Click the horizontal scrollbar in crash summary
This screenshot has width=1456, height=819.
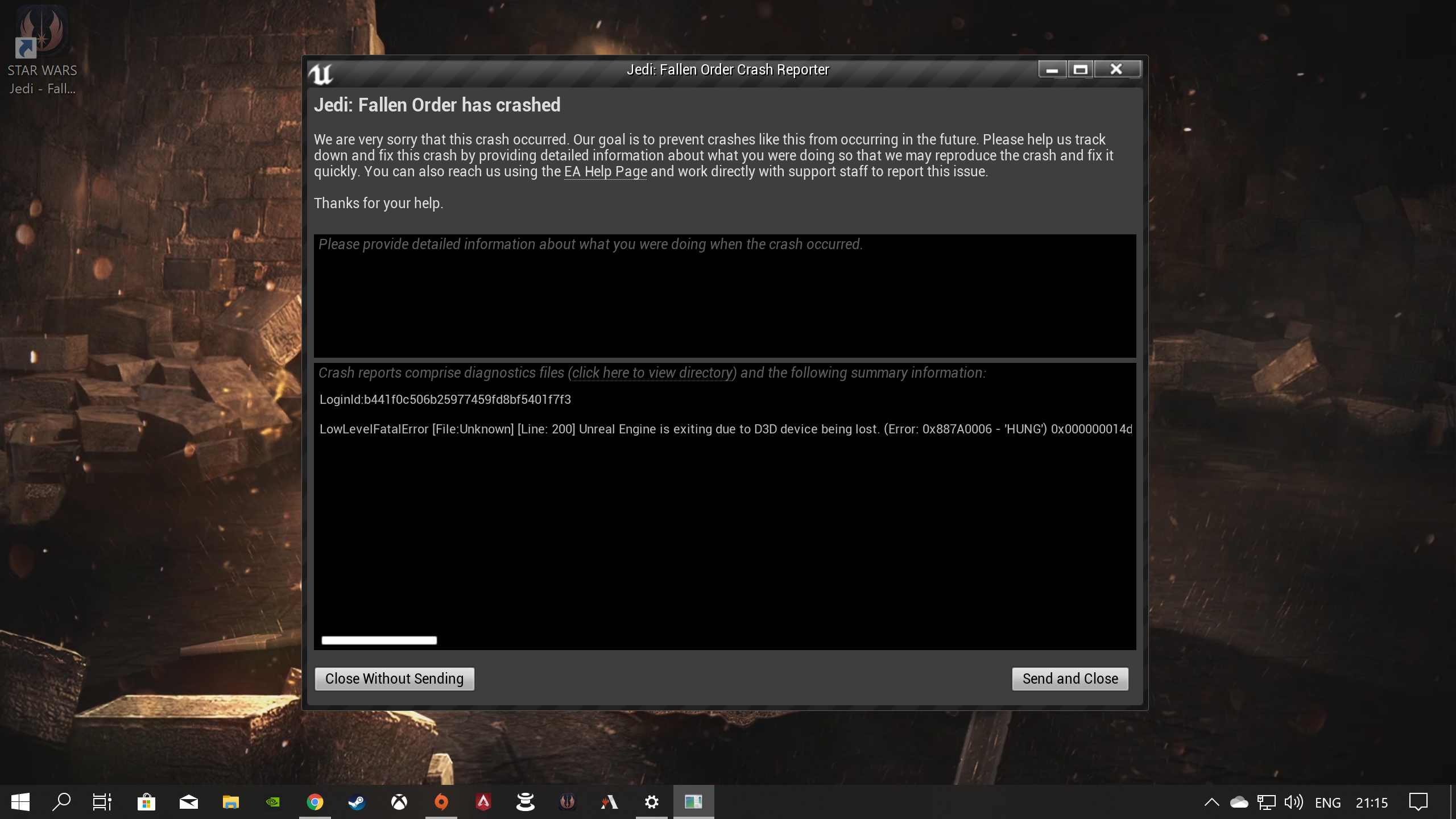coord(379,640)
